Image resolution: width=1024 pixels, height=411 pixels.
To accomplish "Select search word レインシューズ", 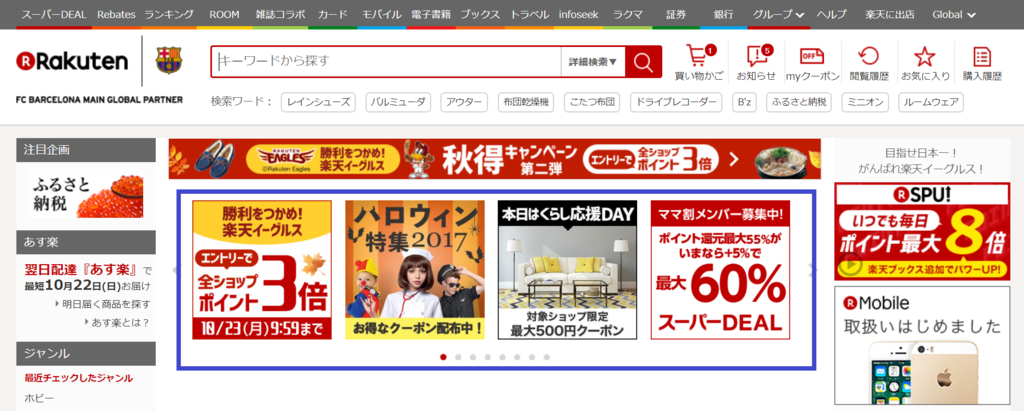I will tap(318, 102).
